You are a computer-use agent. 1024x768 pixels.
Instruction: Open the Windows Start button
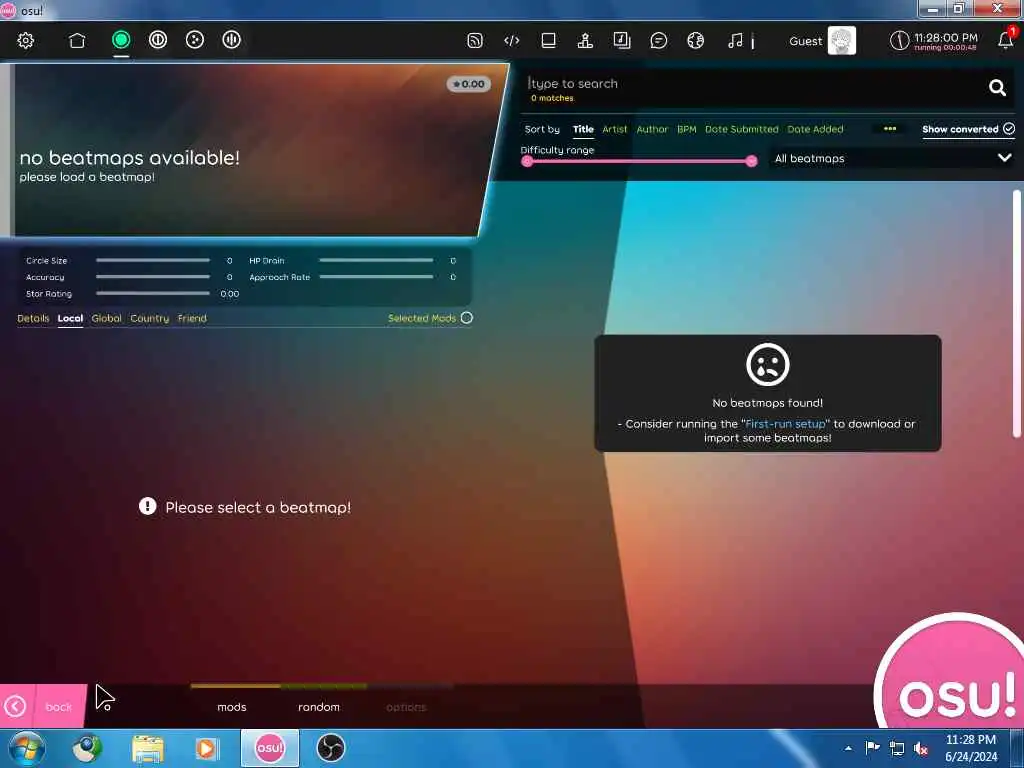(26, 748)
